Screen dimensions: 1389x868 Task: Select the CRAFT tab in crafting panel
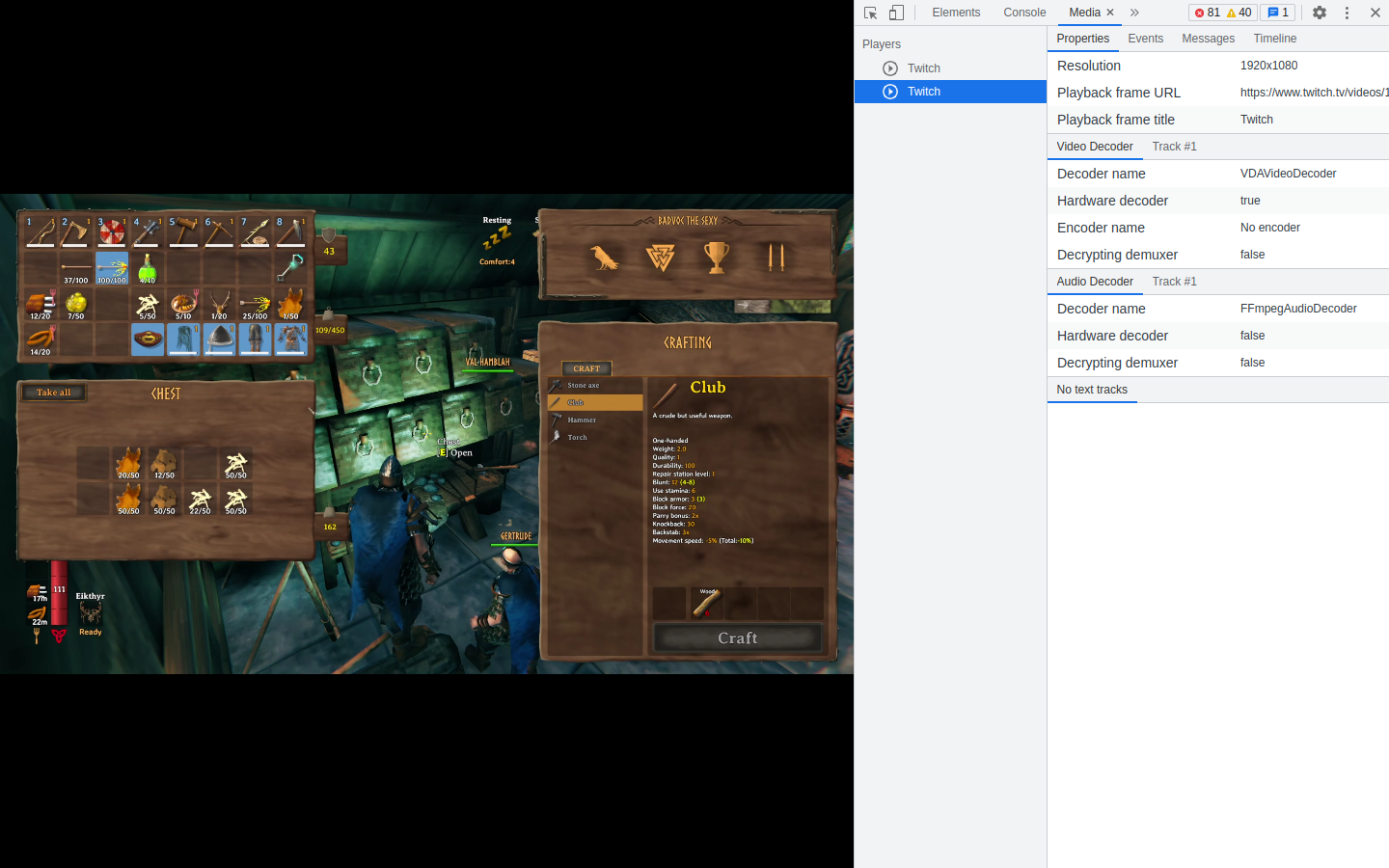[x=586, y=368]
